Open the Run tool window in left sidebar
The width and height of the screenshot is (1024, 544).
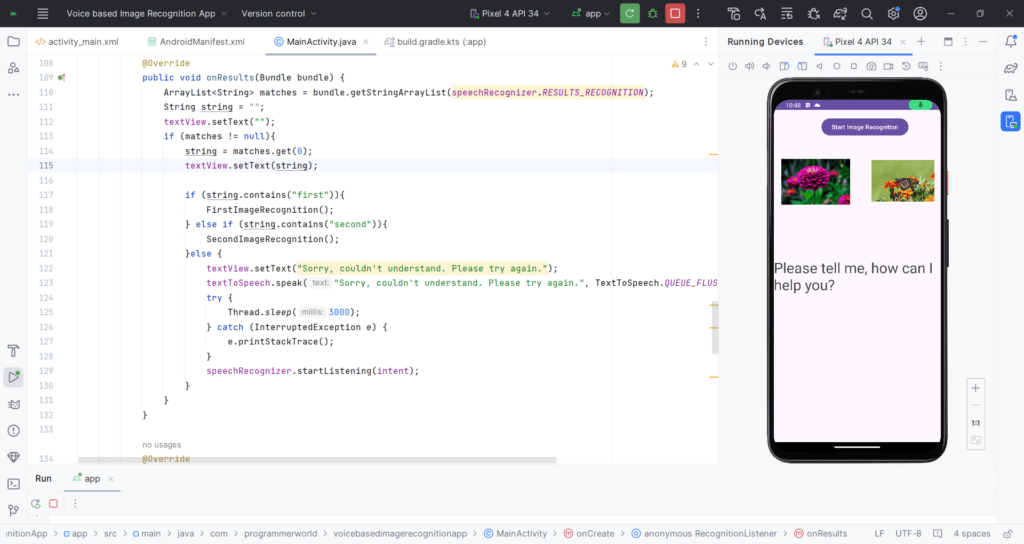coord(13,377)
